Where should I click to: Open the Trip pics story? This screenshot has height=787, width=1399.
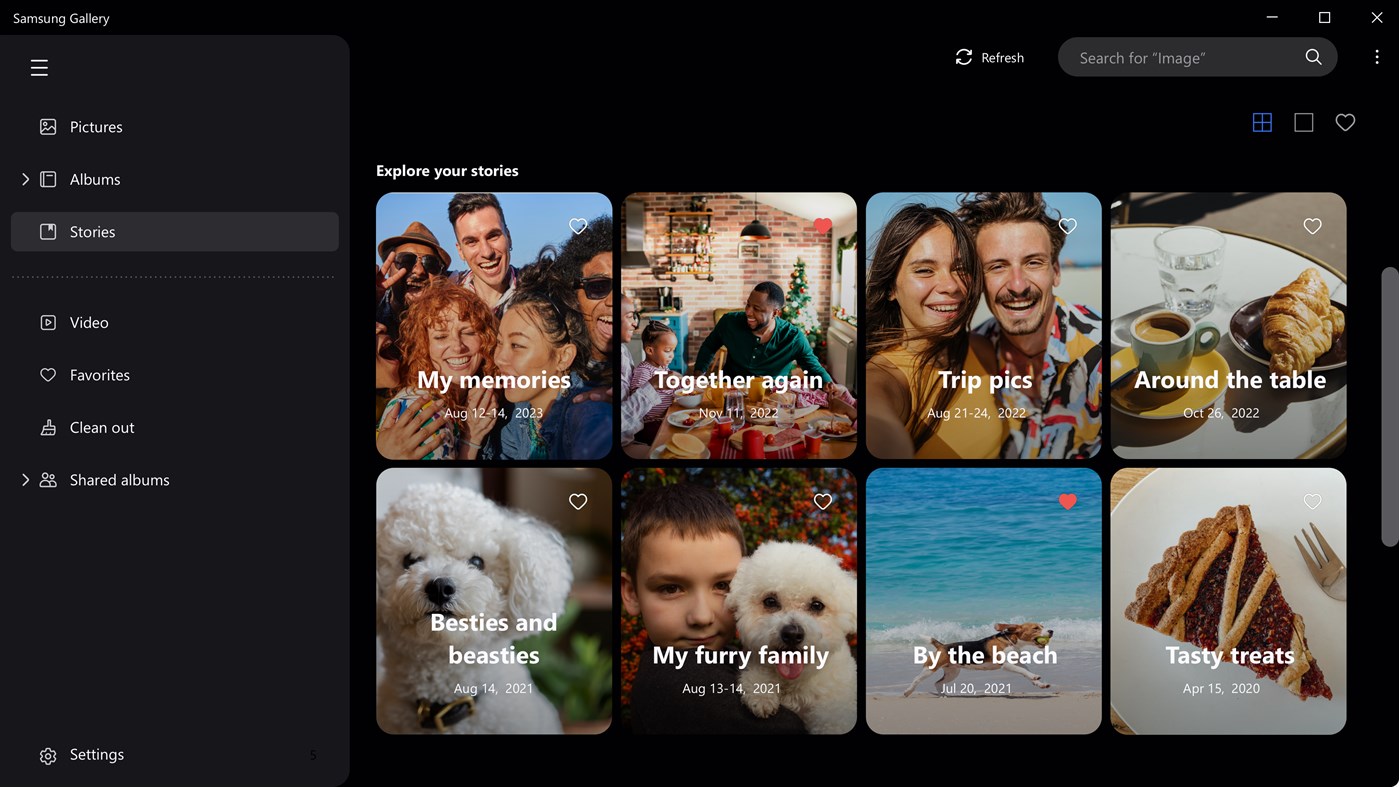pyautogui.click(x=983, y=325)
